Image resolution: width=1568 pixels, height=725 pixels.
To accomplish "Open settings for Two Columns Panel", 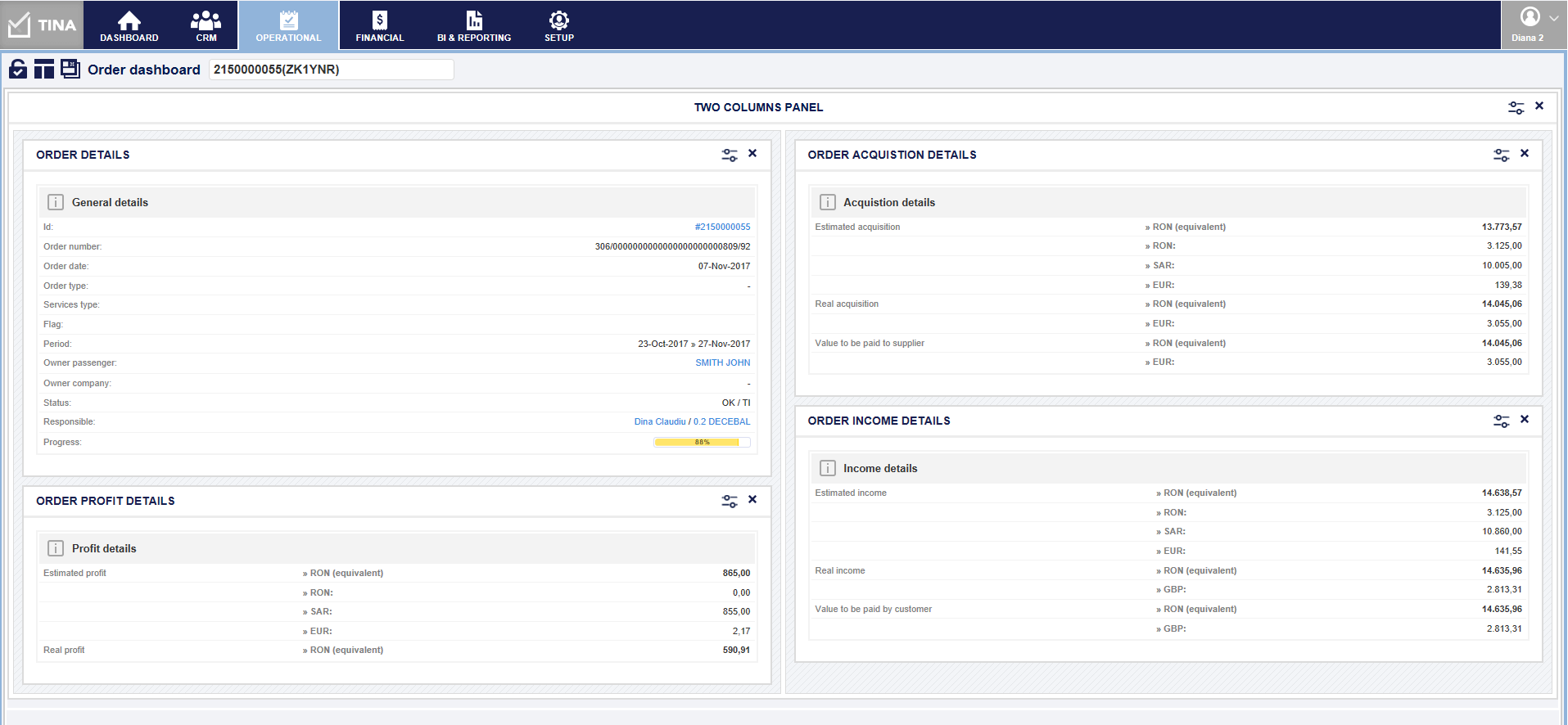I will click(1516, 107).
